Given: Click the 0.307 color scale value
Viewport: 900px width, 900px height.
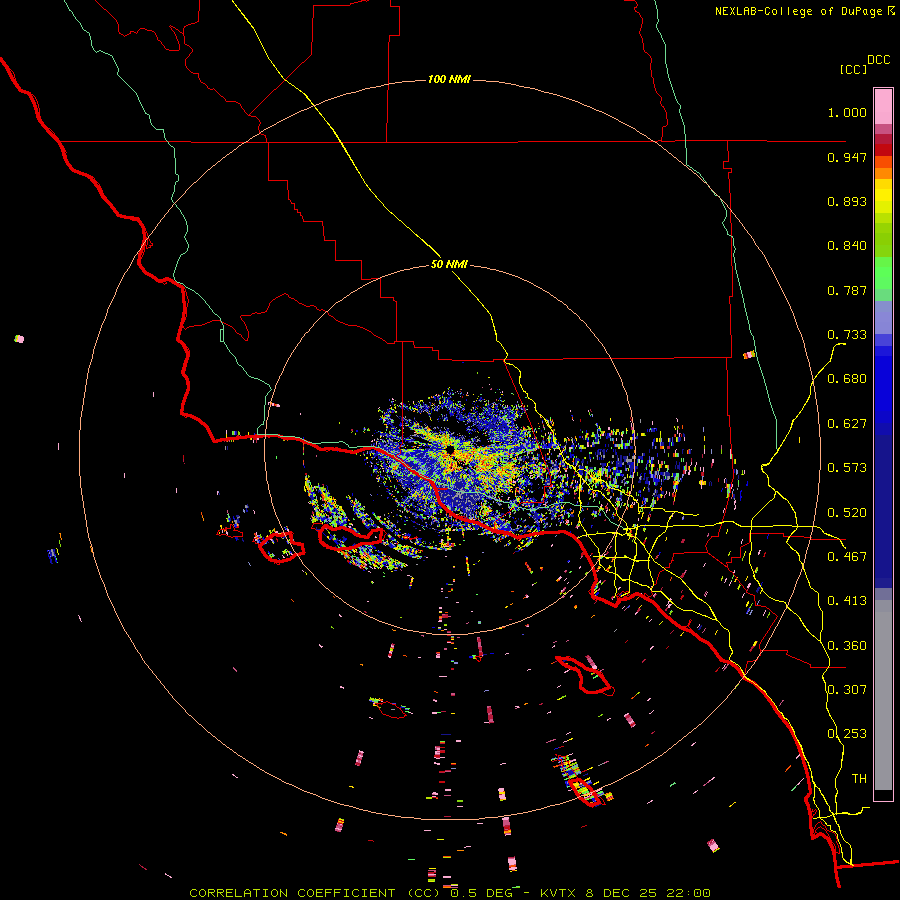Looking at the screenshot, I should click(x=847, y=689).
